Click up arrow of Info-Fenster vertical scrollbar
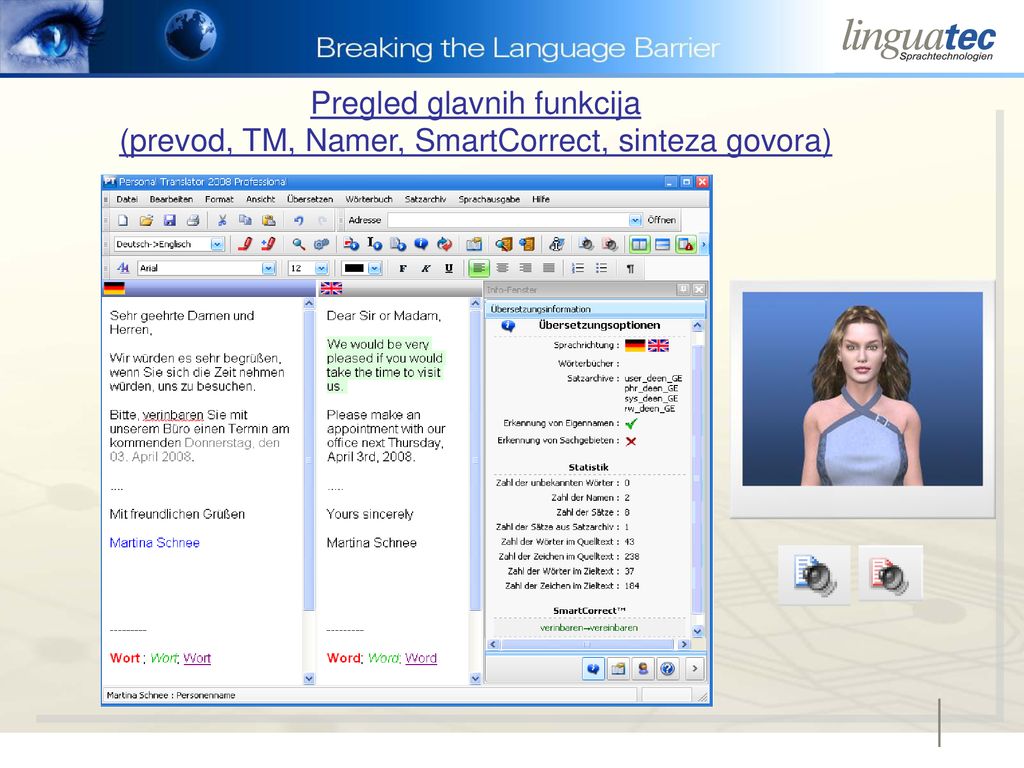This screenshot has width=1024, height=768. (697, 325)
